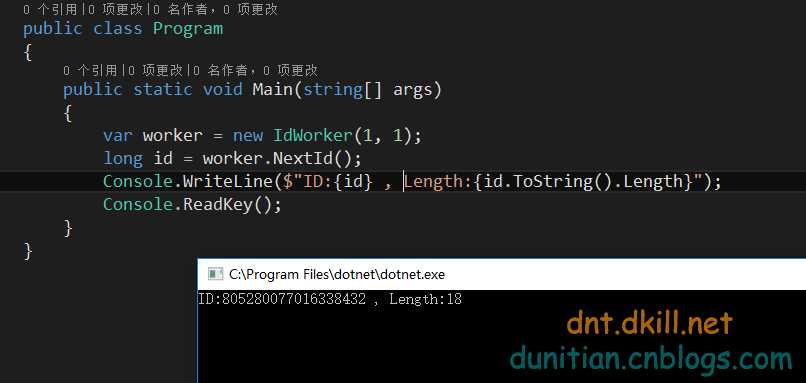Click the console output line showing ID:805280077016338432
Image resolution: width=806 pixels, height=383 pixels.
point(329,299)
